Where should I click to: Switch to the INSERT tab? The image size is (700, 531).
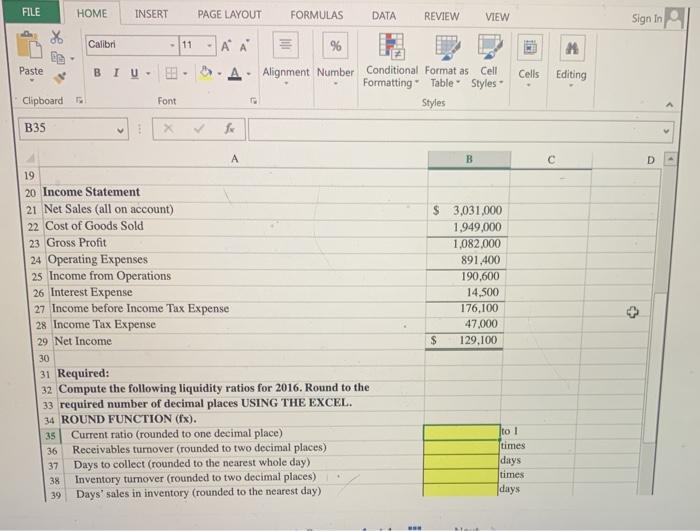click(151, 14)
